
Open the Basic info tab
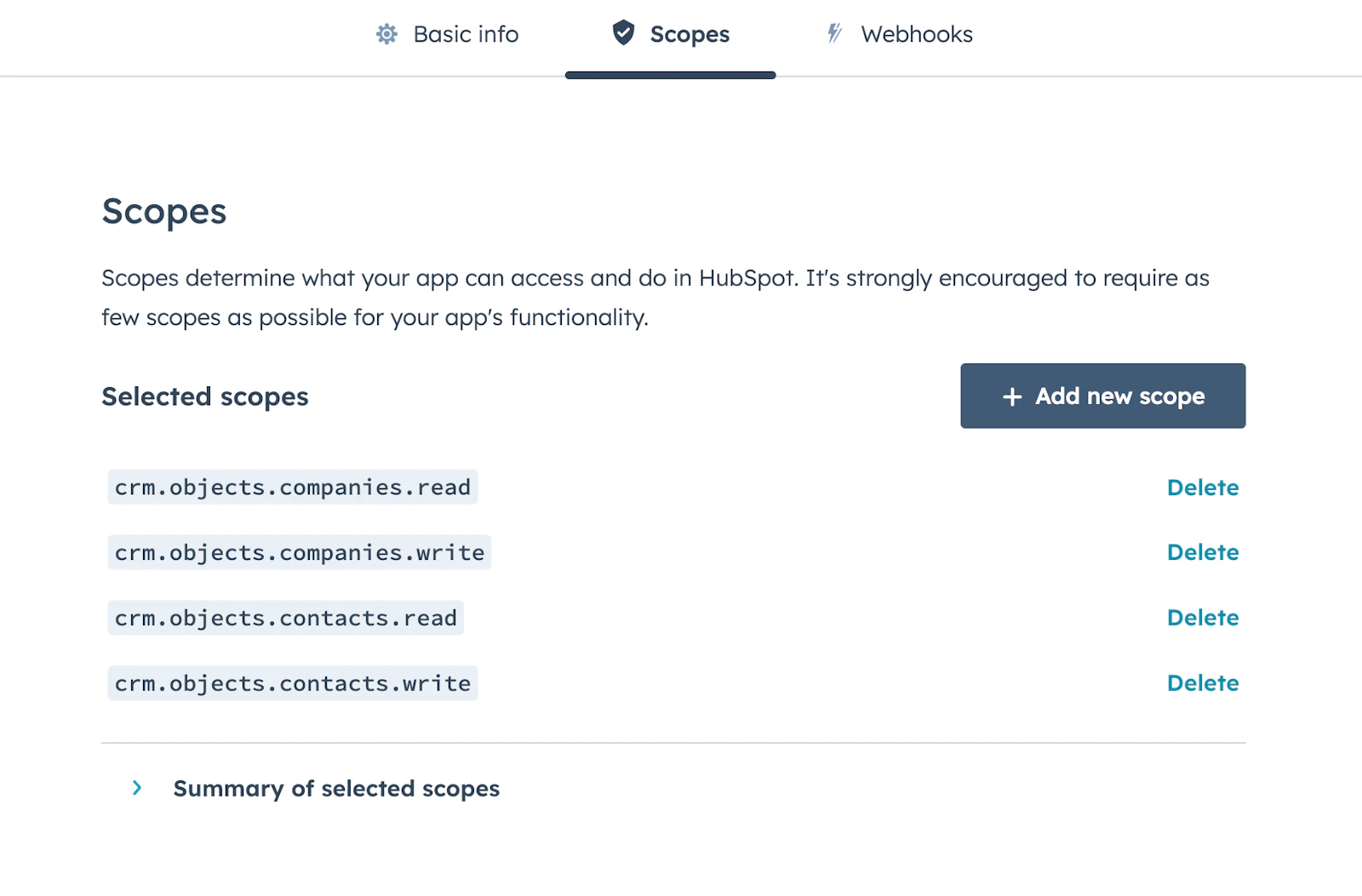click(x=448, y=34)
